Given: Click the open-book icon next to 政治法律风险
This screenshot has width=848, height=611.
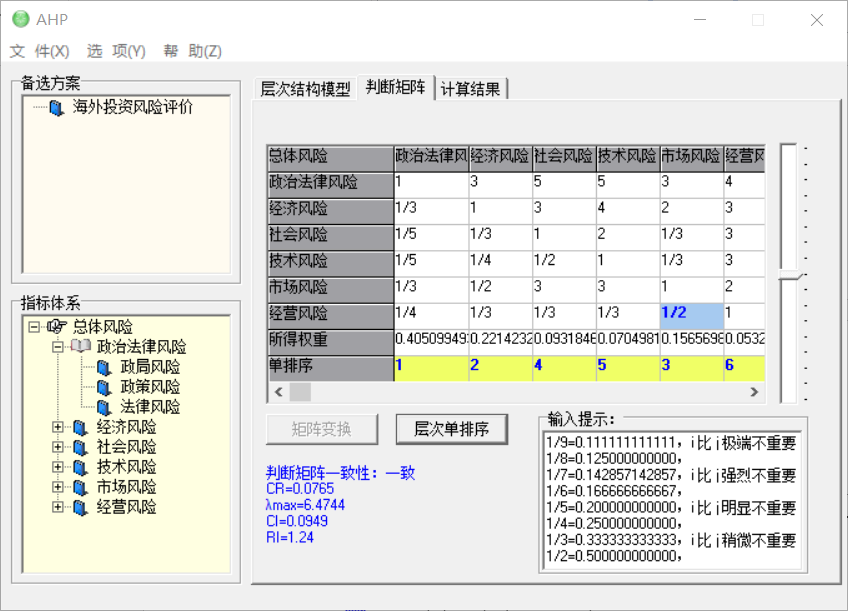Looking at the screenshot, I should point(80,347).
